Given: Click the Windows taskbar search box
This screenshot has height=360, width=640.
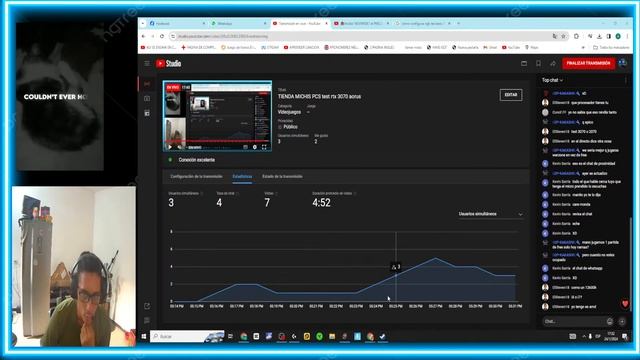Looking at the screenshot, I should coord(187,336).
